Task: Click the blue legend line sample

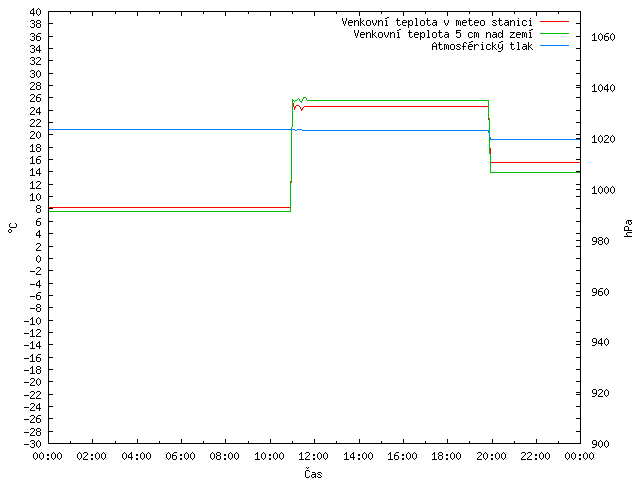Action: coord(554,45)
